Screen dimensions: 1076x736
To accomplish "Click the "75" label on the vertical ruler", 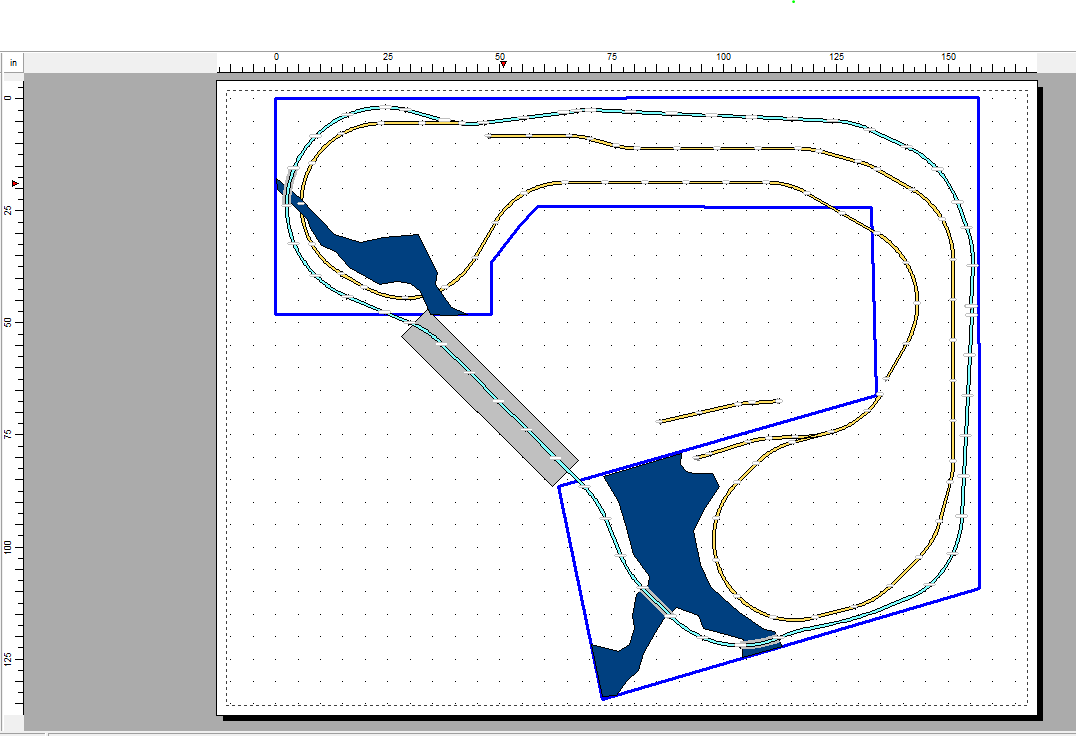I will [8, 434].
